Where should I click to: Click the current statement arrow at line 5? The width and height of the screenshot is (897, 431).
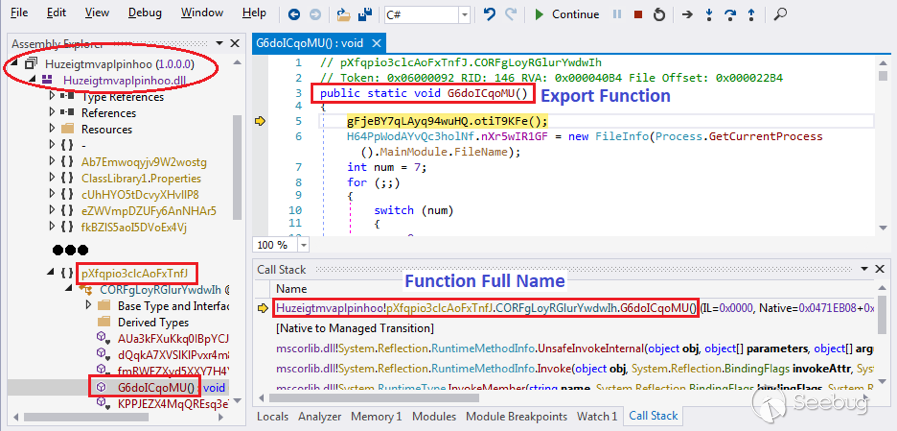click(261, 121)
